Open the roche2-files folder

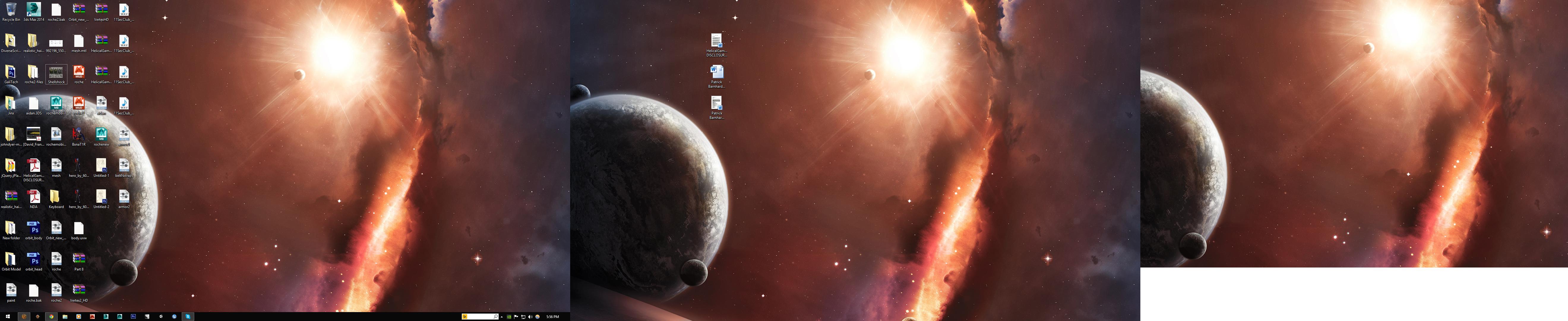click(34, 74)
